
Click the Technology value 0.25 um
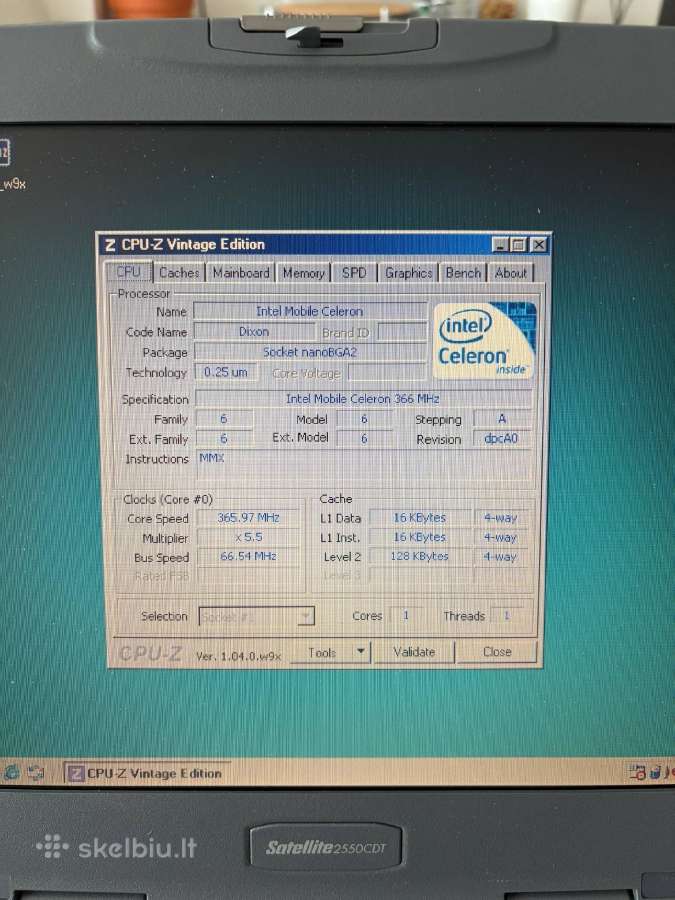click(x=226, y=372)
